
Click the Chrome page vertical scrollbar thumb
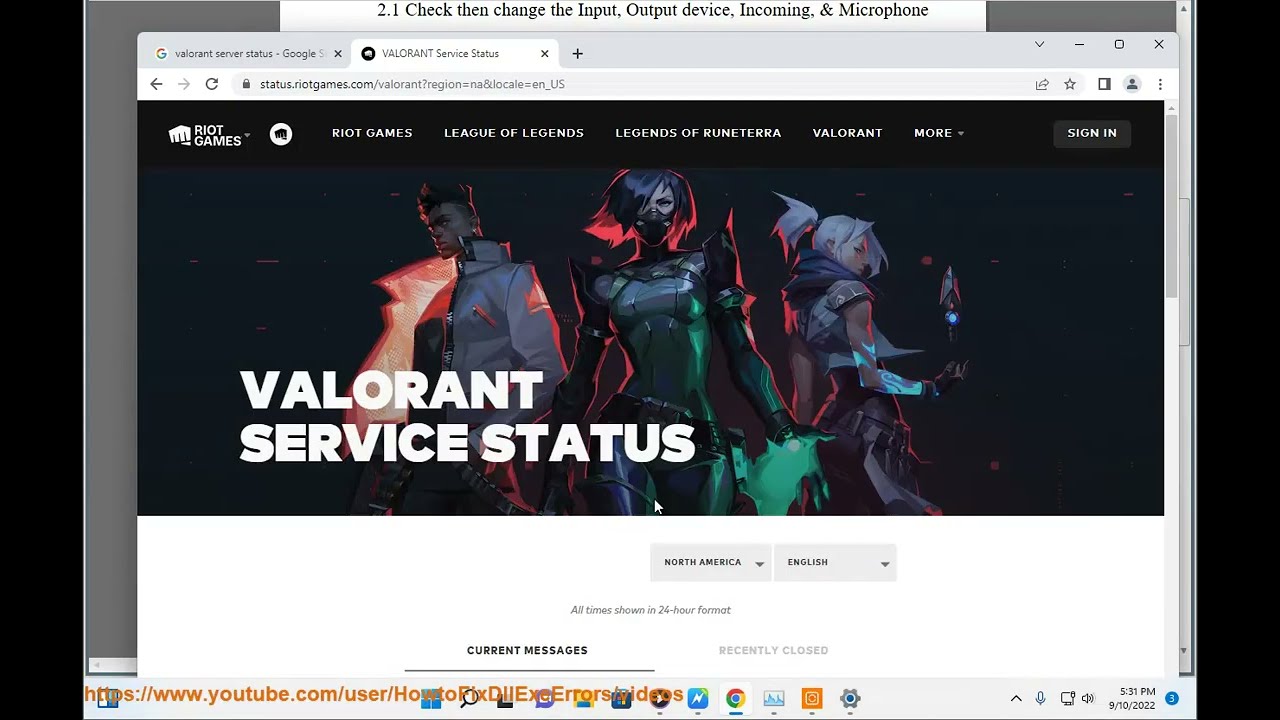pyautogui.click(x=1171, y=205)
